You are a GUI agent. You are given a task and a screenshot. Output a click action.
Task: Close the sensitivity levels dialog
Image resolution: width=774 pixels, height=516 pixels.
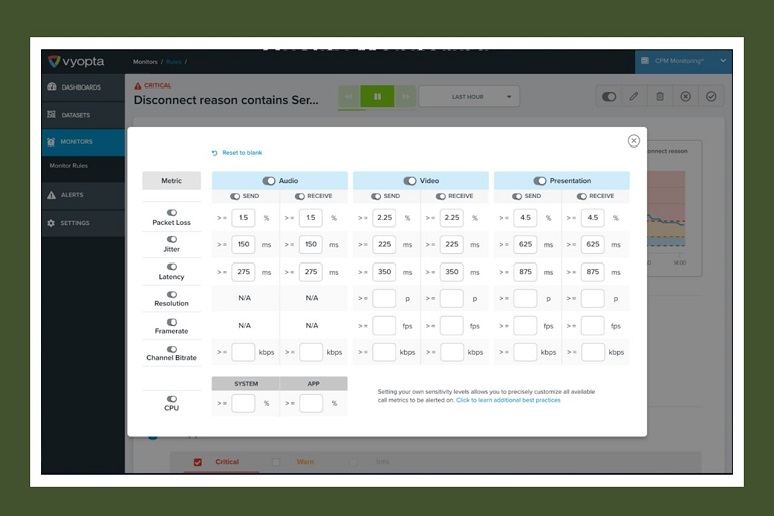633,141
